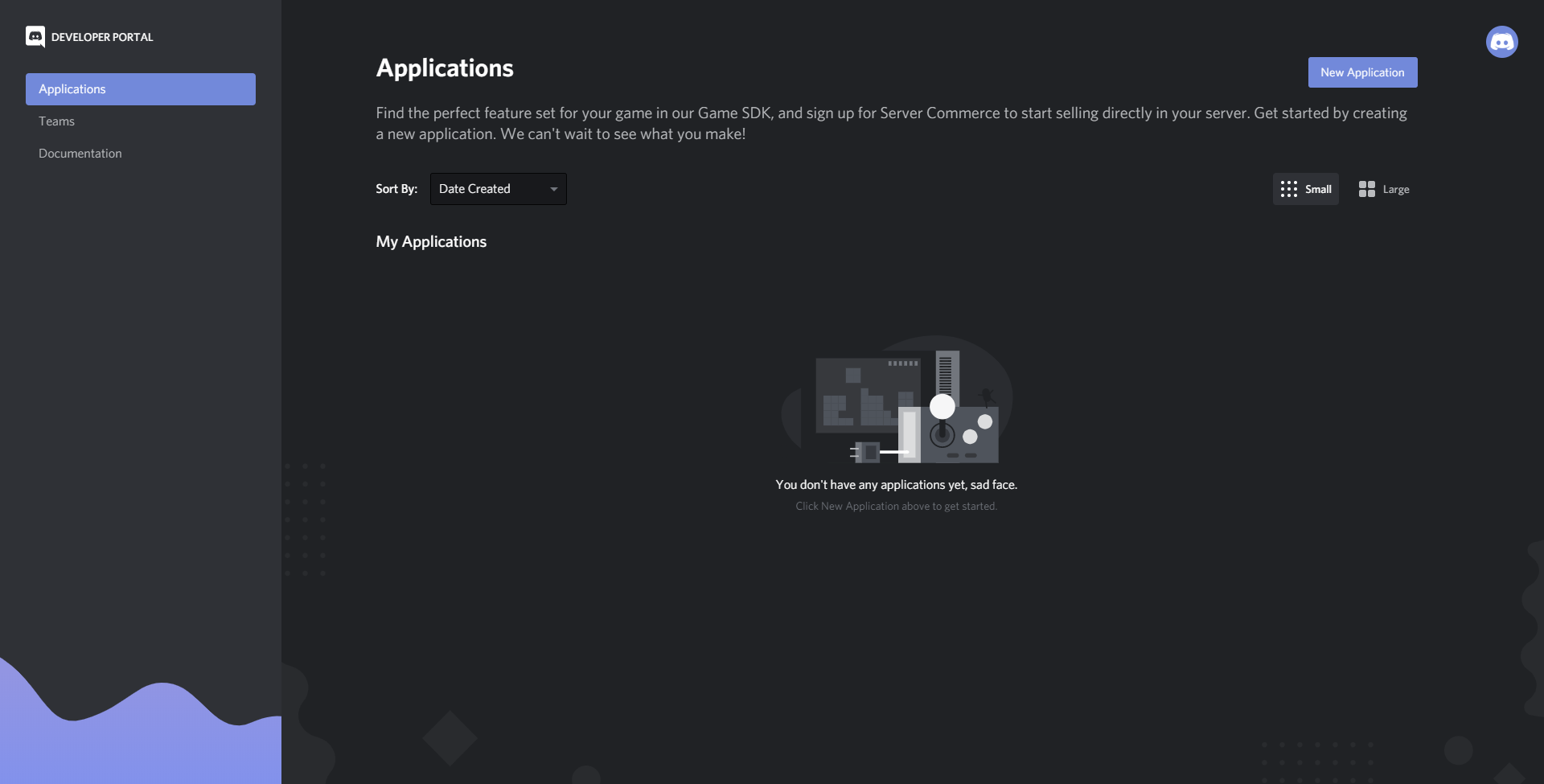Click the Applications page heading
The width and height of the screenshot is (1544, 784).
[445, 68]
